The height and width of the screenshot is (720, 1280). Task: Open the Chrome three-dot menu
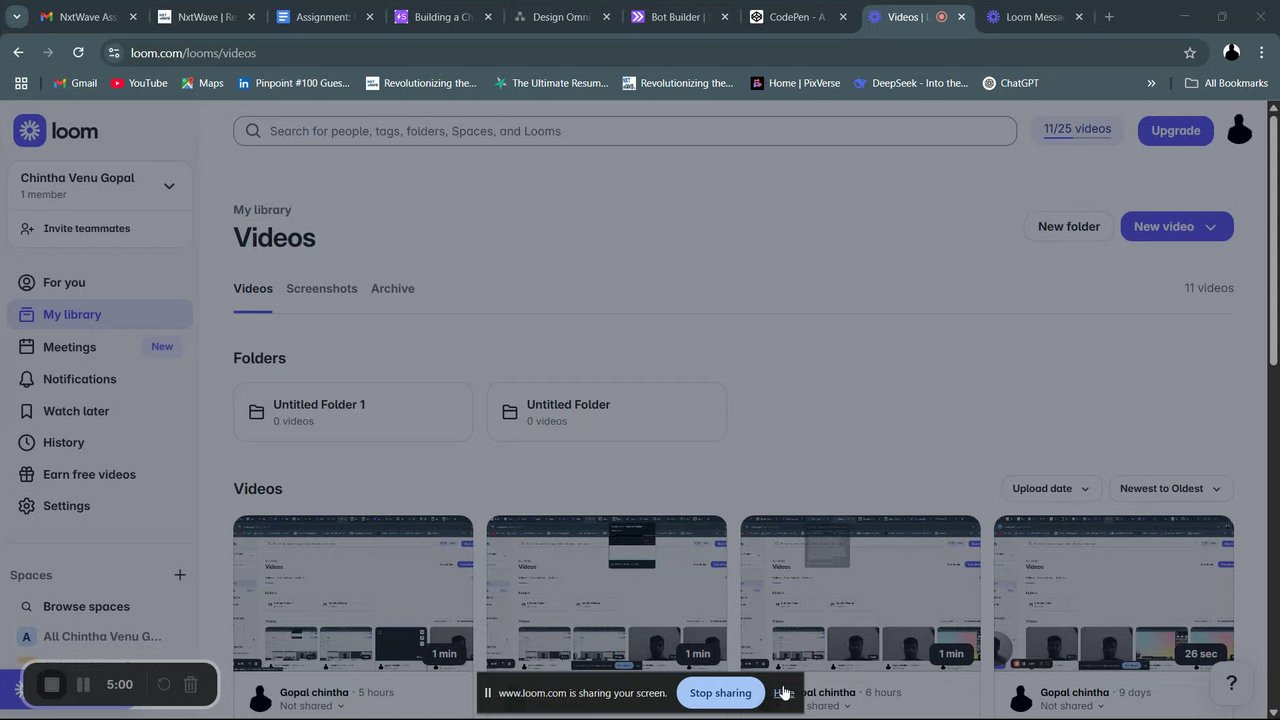tap(1261, 53)
